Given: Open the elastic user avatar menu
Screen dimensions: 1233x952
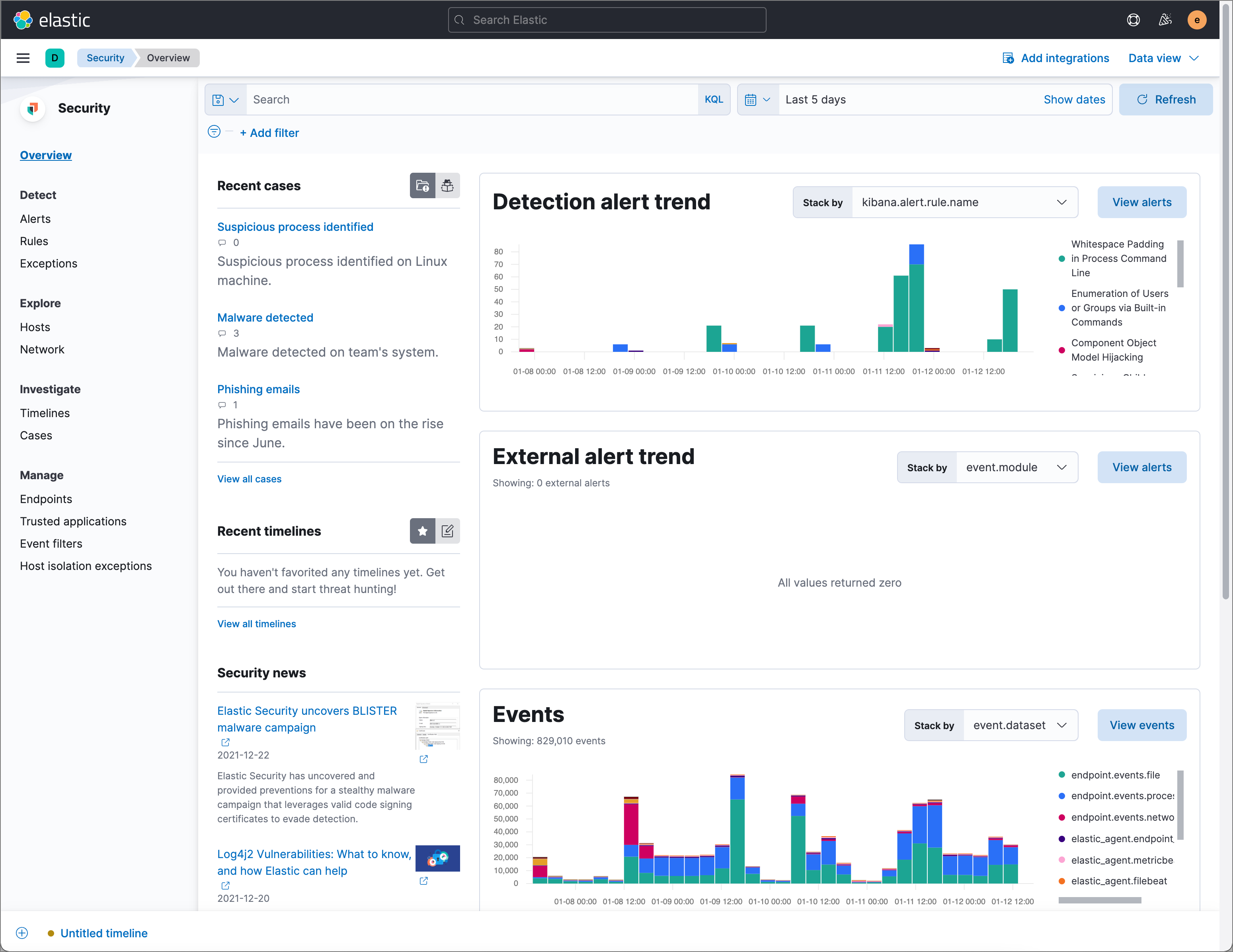Looking at the screenshot, I should click(1197, 20).
